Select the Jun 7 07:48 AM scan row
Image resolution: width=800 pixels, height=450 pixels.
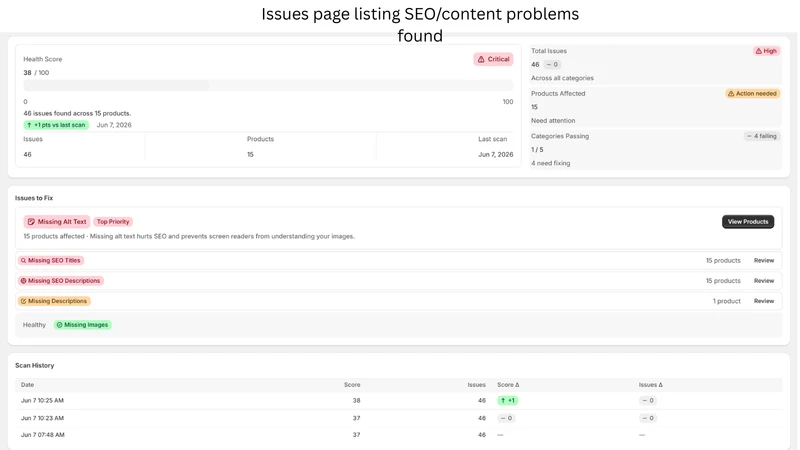398,435
